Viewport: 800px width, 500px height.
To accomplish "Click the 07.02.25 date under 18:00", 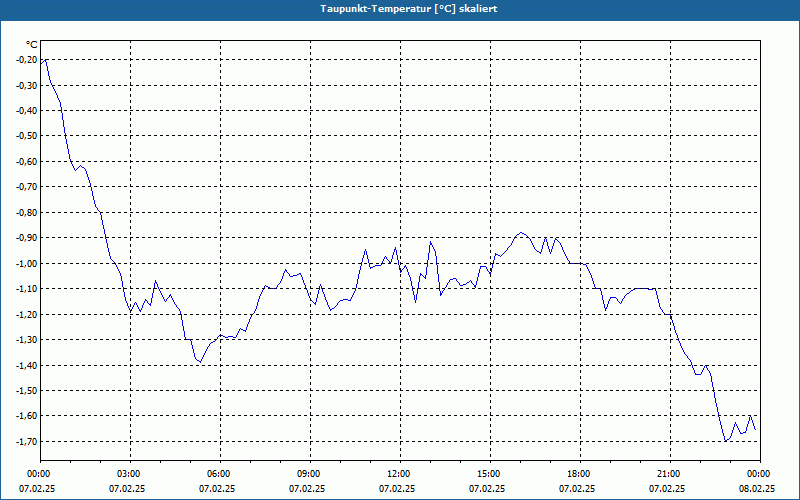I will [x=577, y=488].
